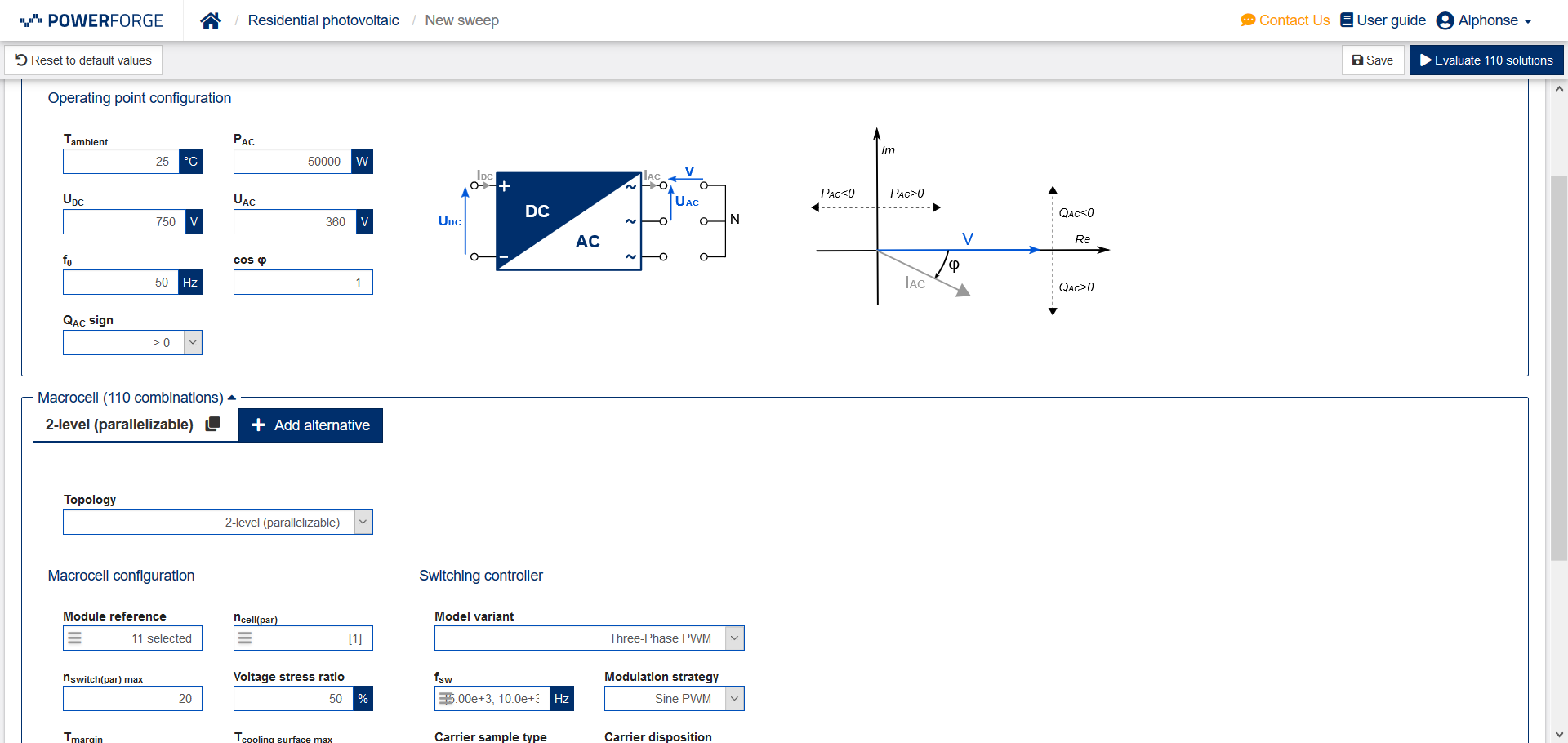Image resolution: width=1568 pixels, height=743 pixels.
Task: Open Module reference list icon
Action: 74,638
